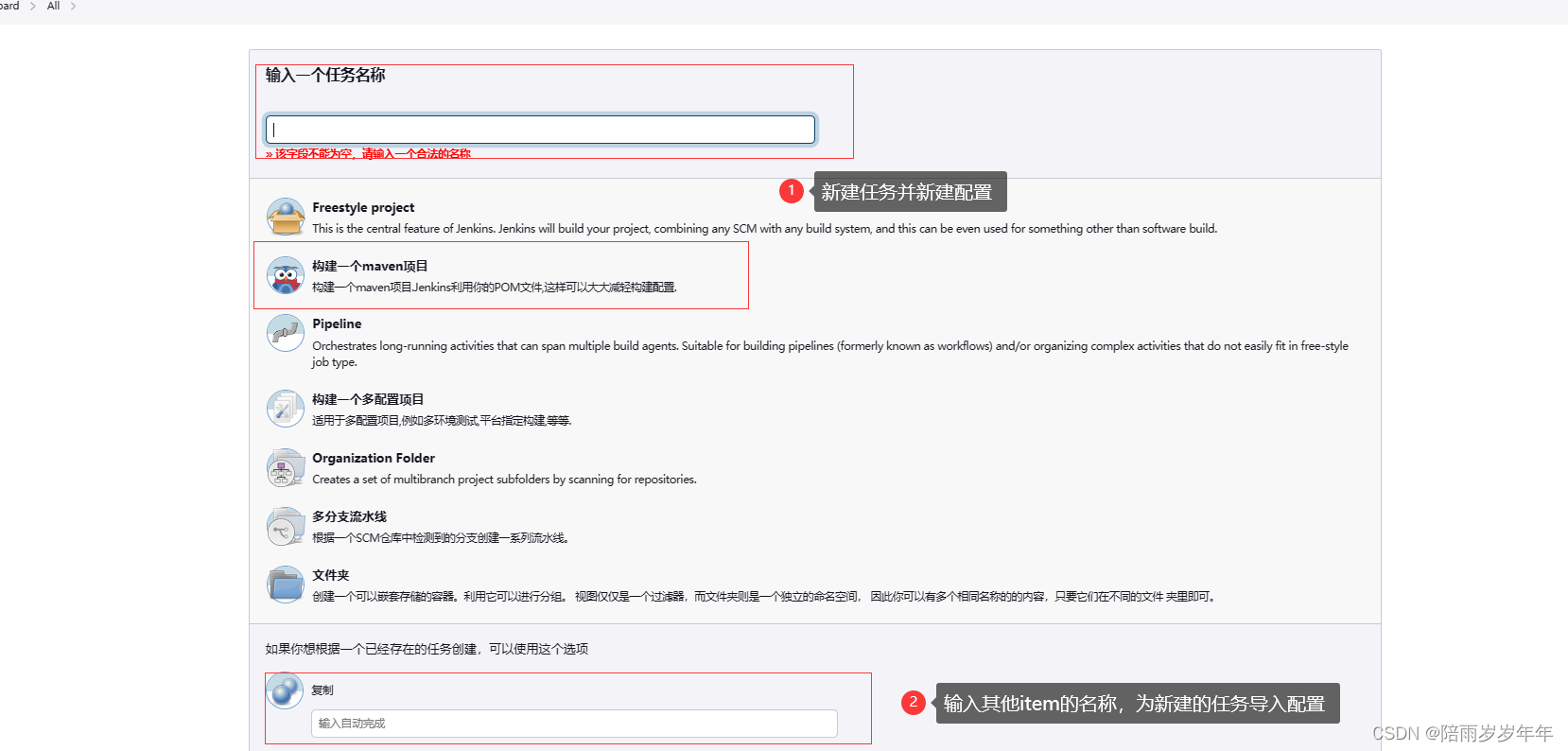Click the 多分支流水线 description text
This screenshot has height=751, width=1568.
coord(440,538)
